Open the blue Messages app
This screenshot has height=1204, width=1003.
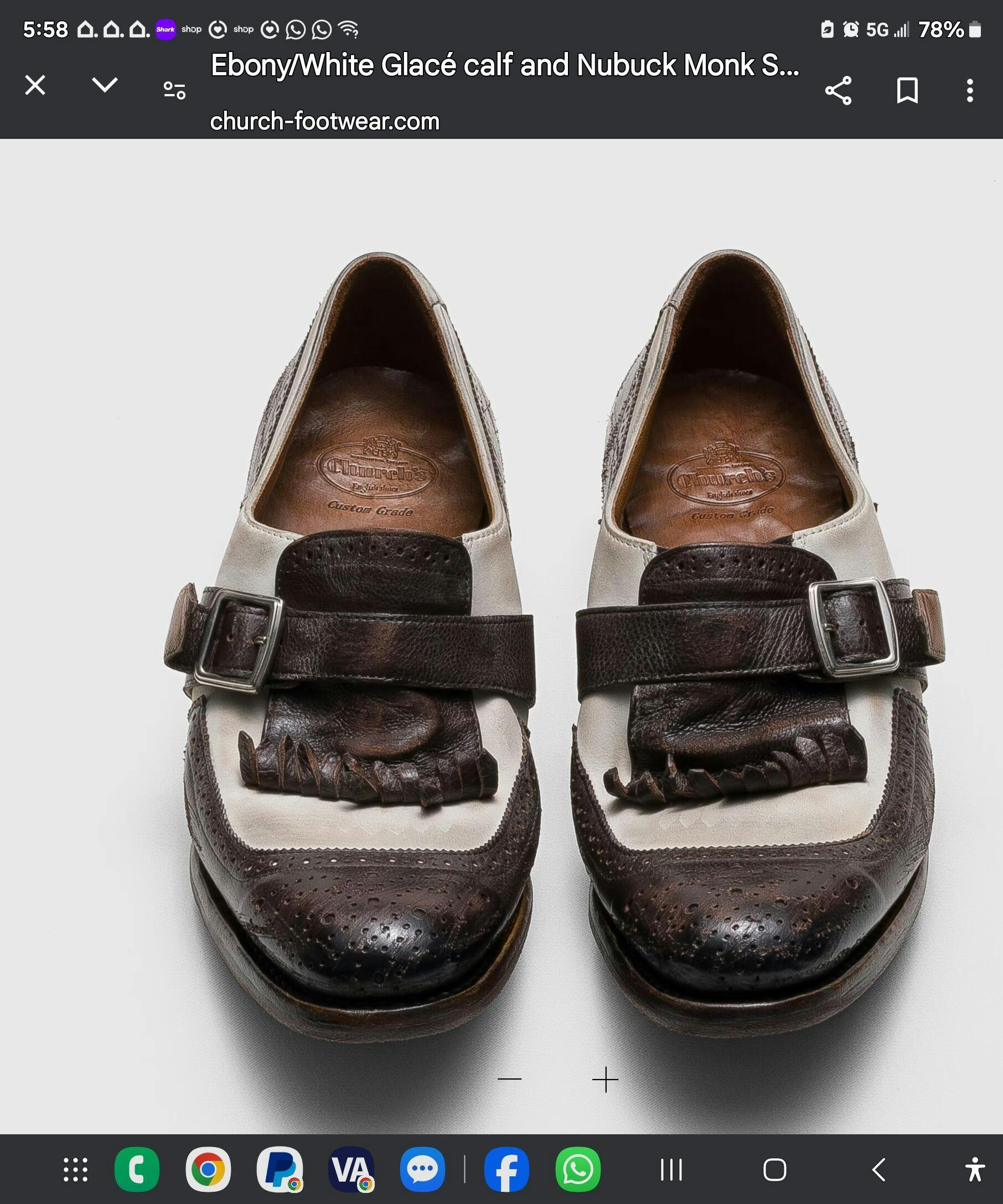click(422, 1170)
